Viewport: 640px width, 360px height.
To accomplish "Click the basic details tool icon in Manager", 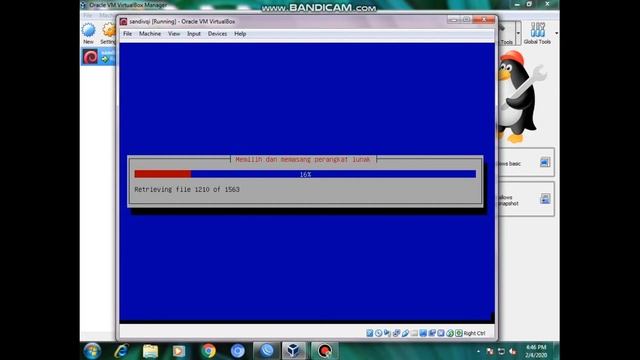I will pyautogui.click(x=544, y=162).
